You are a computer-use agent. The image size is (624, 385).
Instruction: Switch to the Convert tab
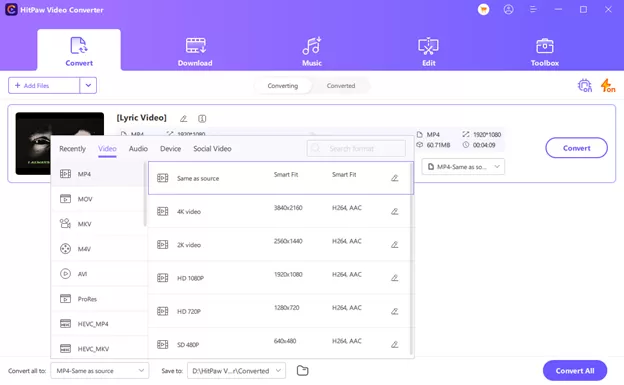point(79,50)
